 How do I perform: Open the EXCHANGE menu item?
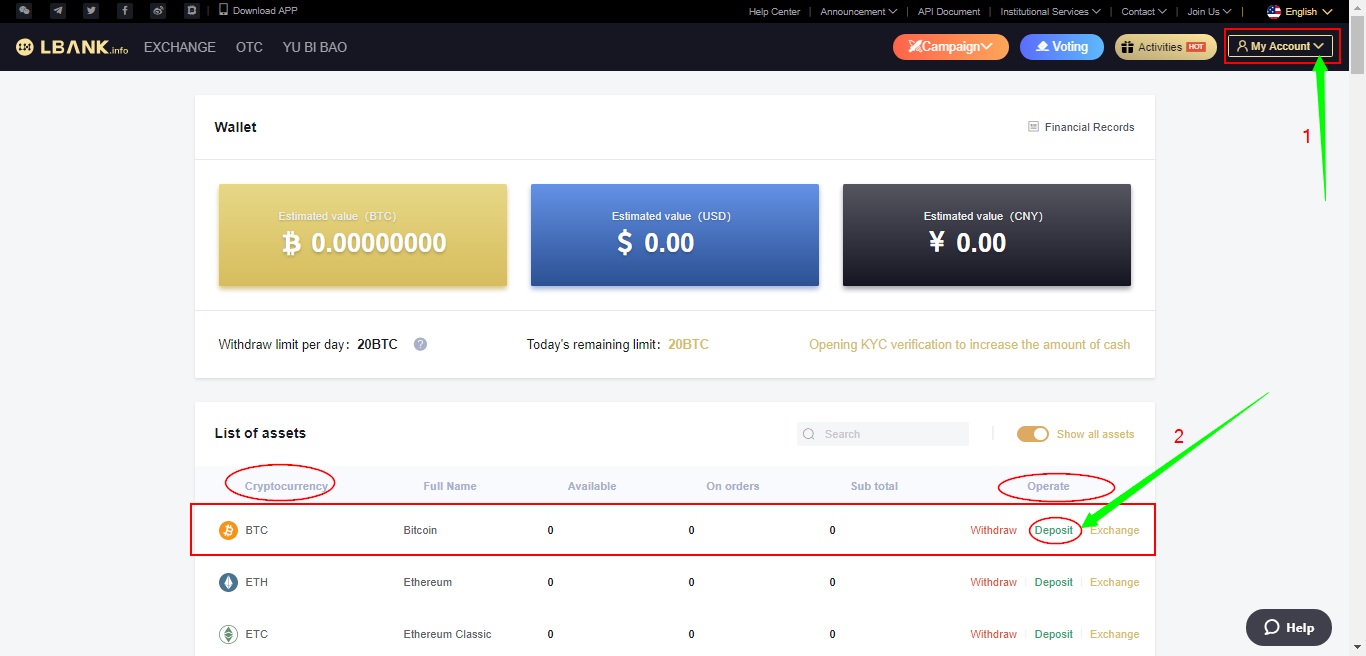pyautogui.click(x=180, y=47)
